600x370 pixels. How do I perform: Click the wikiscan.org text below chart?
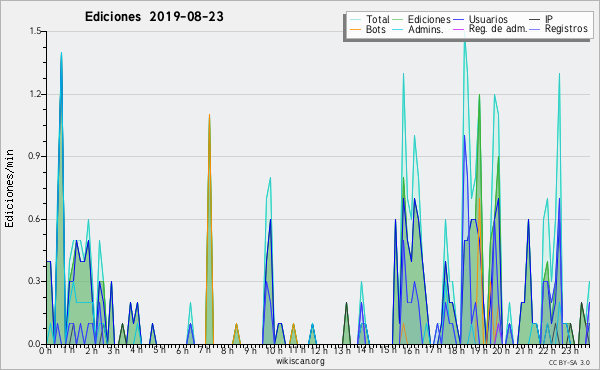coord(300,361)
